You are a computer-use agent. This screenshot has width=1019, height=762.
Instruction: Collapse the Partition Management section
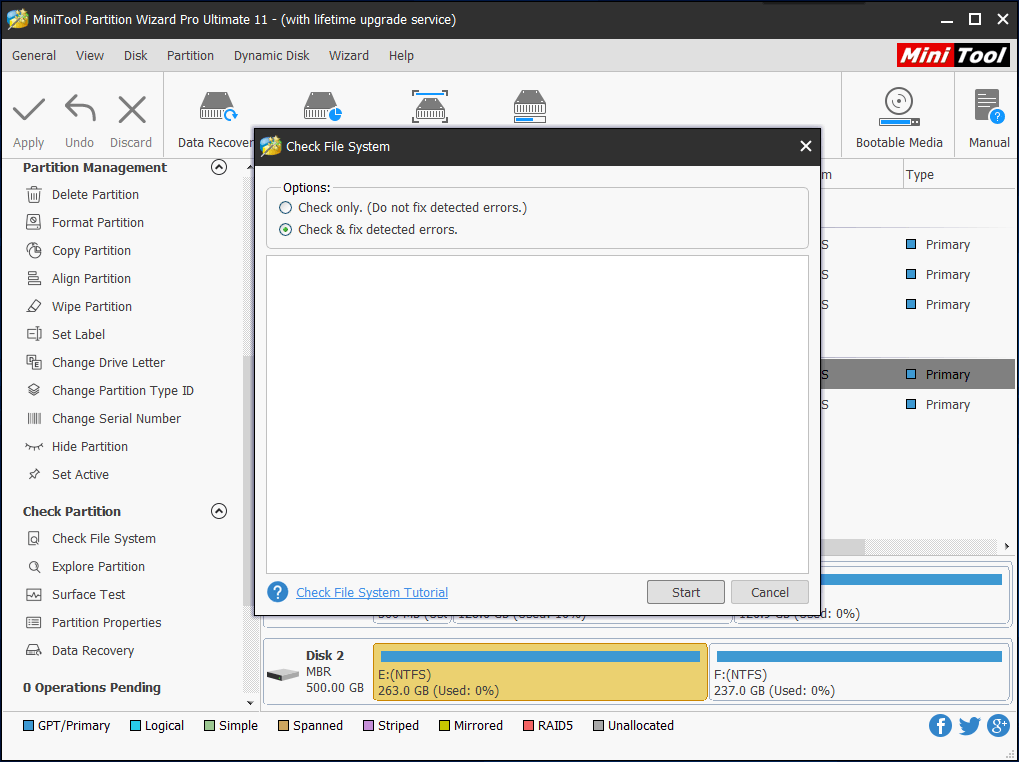[219, 168]
